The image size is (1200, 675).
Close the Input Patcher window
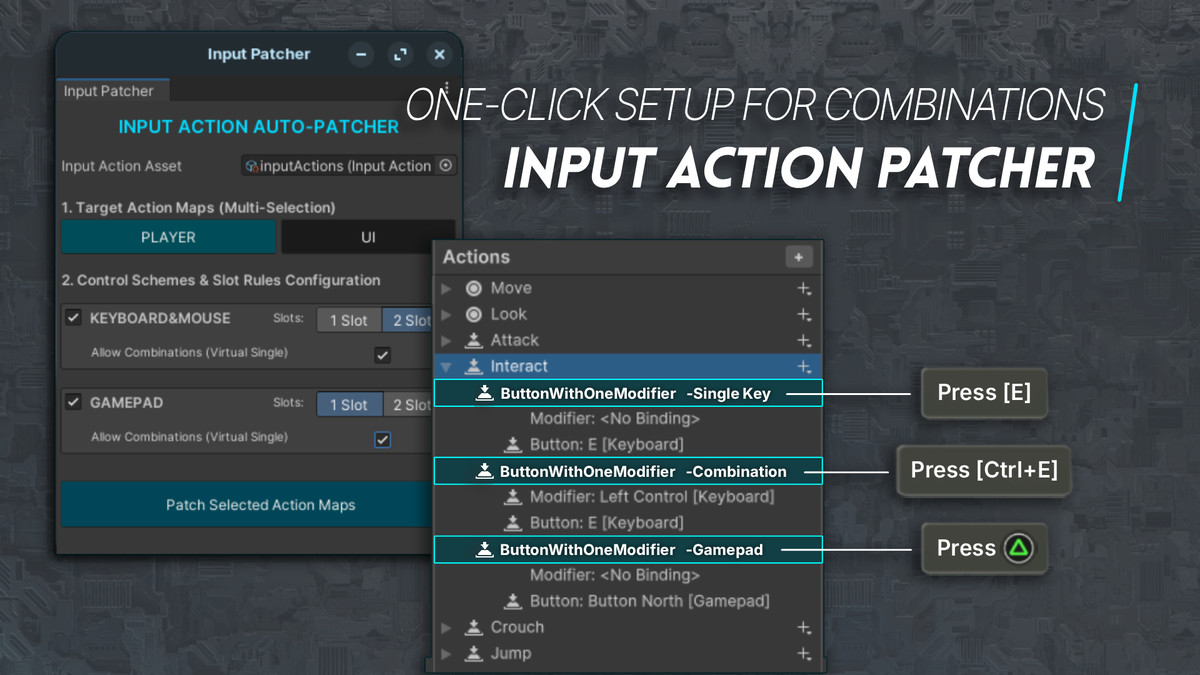tap(439, 54)
